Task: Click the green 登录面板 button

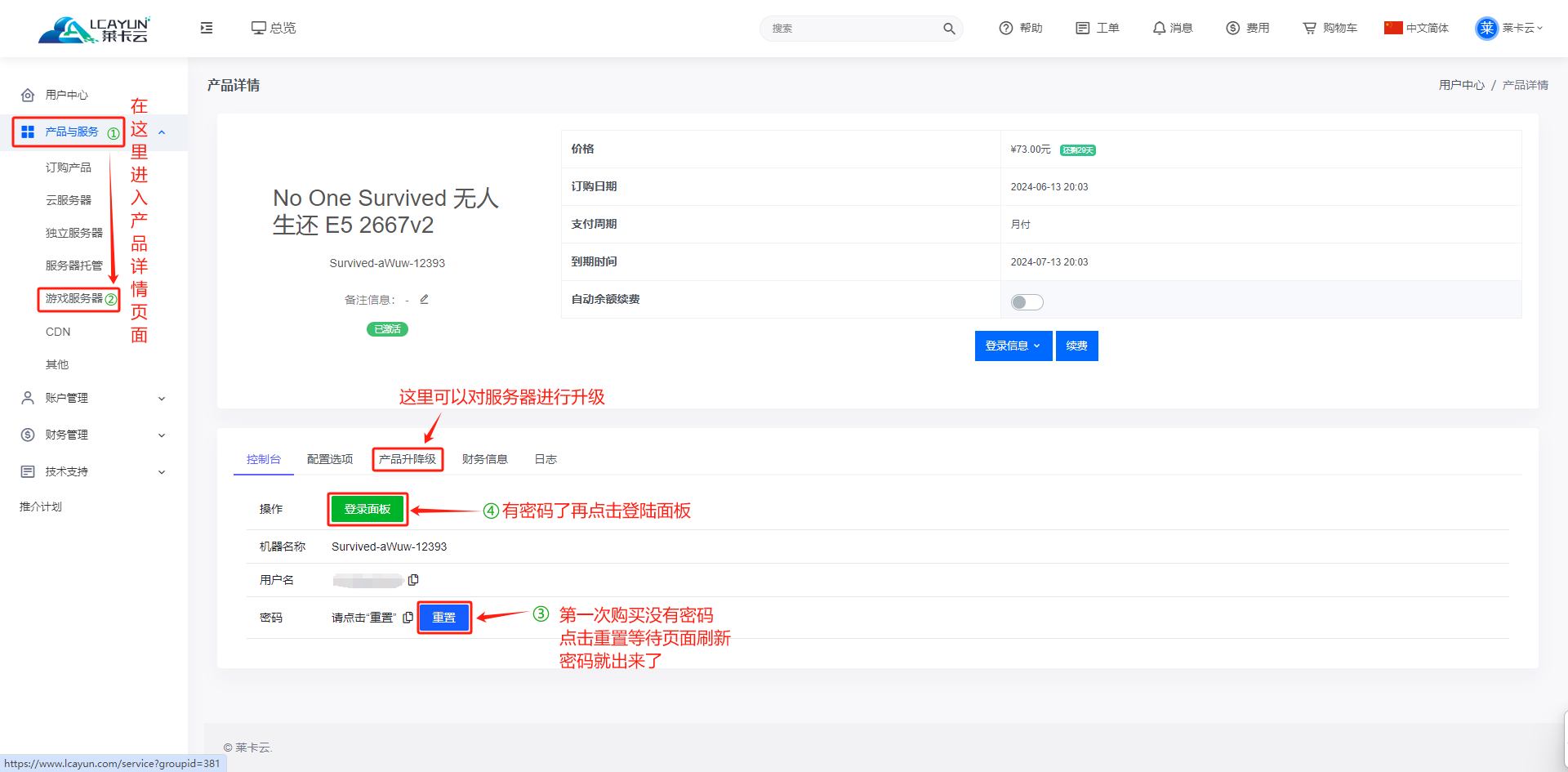Action: pyautogui.click(x=367, y=509)
